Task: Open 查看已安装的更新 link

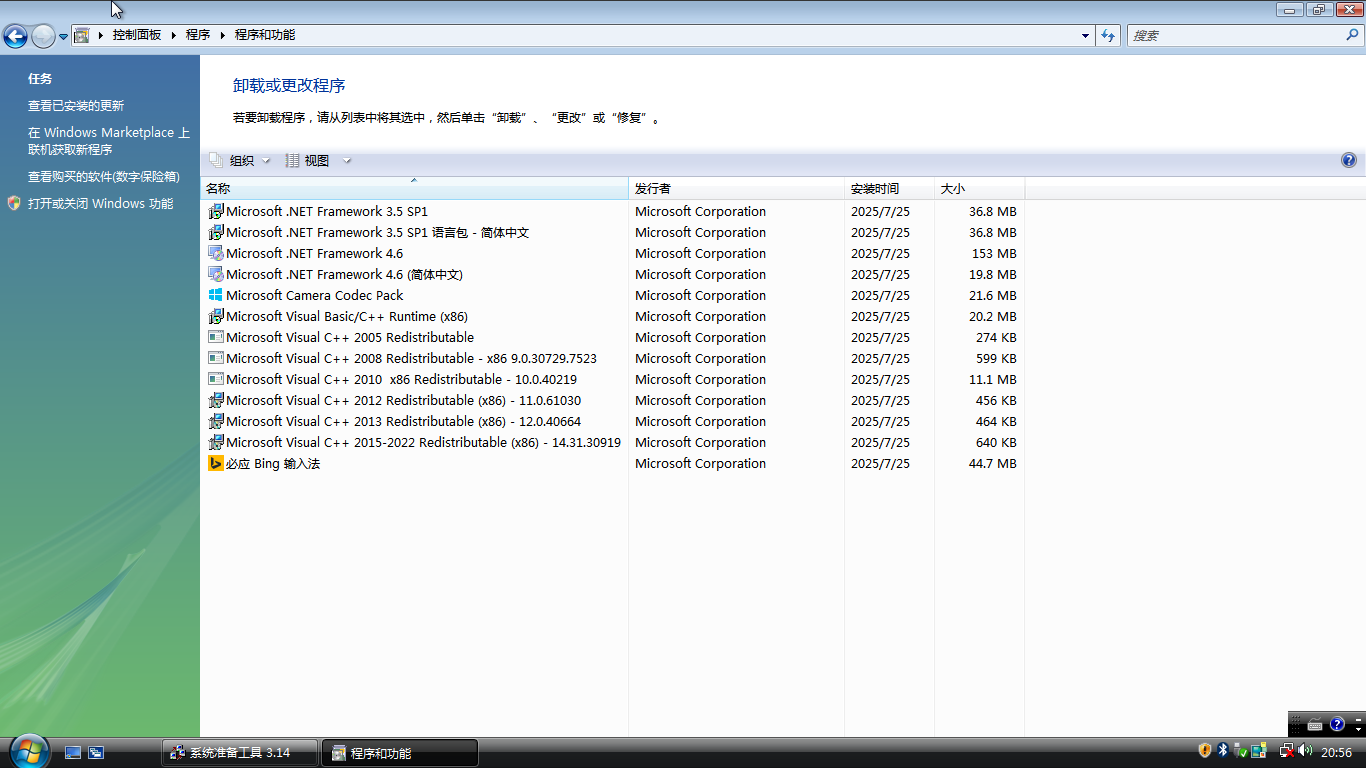Action: (76, 106)
